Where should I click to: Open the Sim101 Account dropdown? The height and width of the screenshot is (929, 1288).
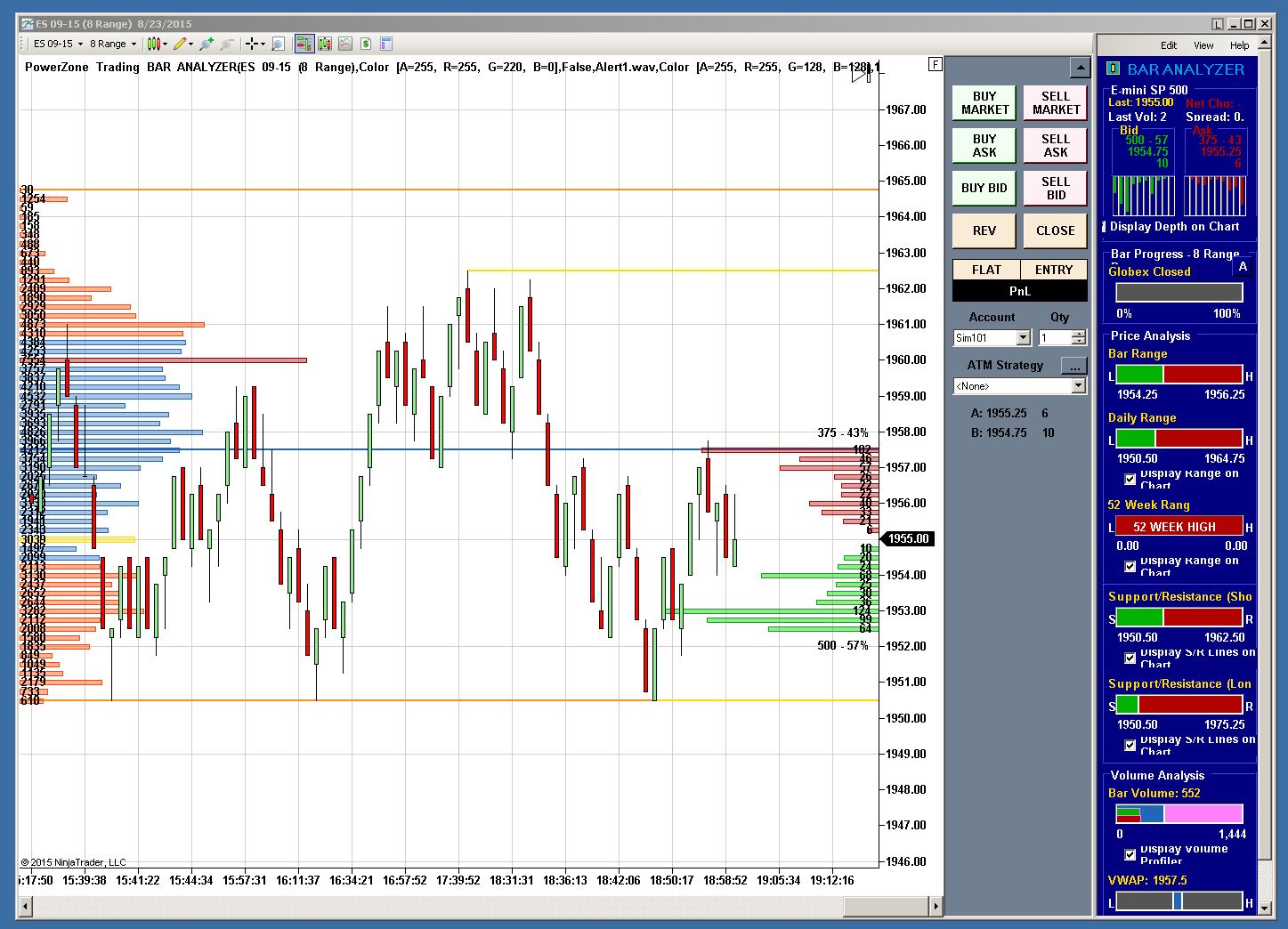point(992,338)
